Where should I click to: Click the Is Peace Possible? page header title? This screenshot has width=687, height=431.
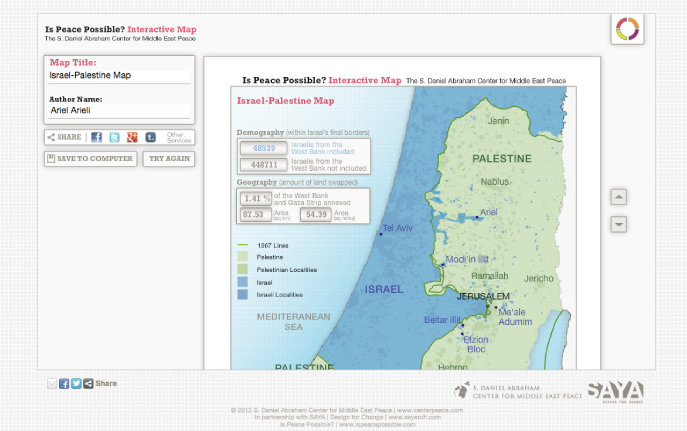[120, 29]
